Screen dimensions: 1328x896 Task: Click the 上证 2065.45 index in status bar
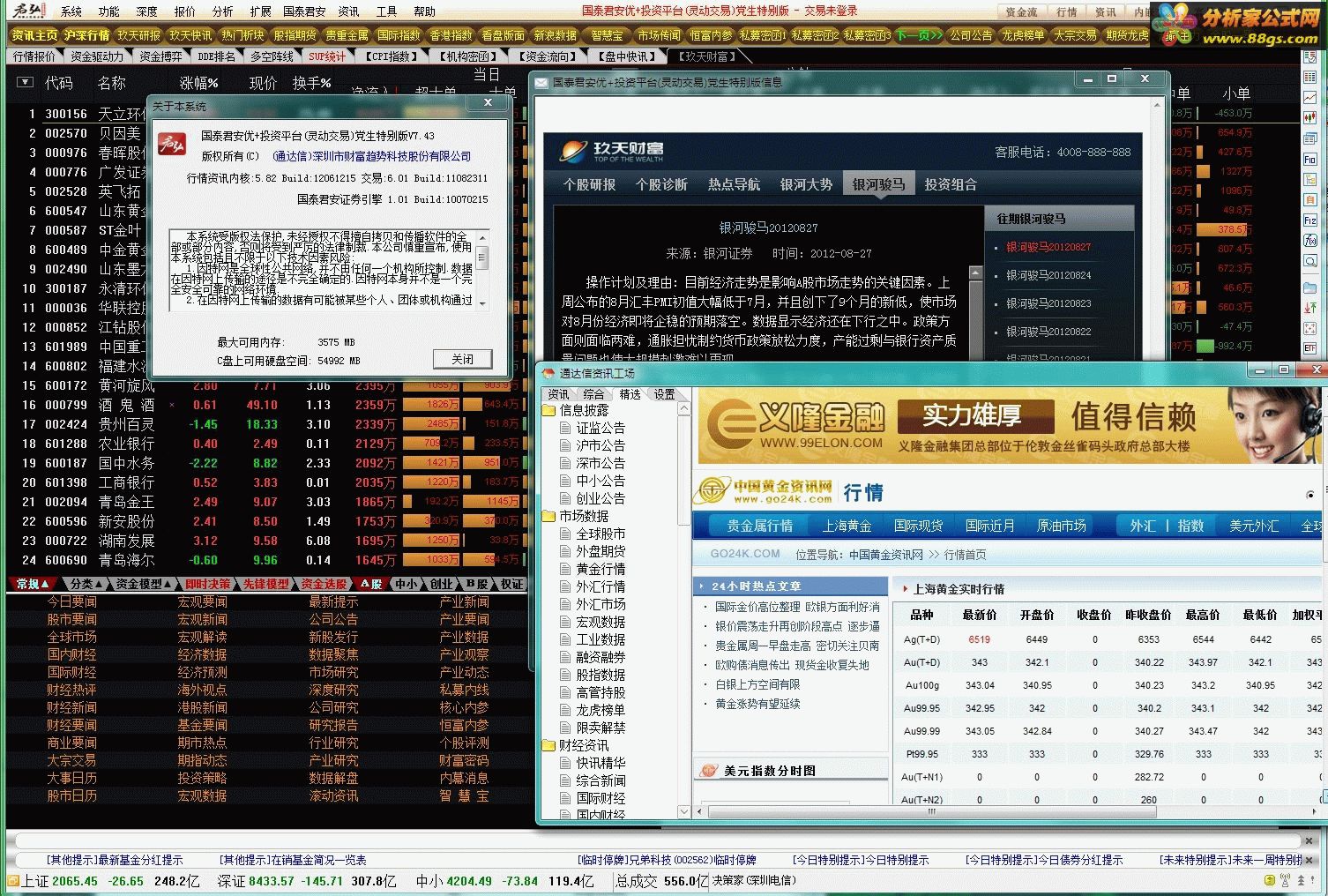60,881
